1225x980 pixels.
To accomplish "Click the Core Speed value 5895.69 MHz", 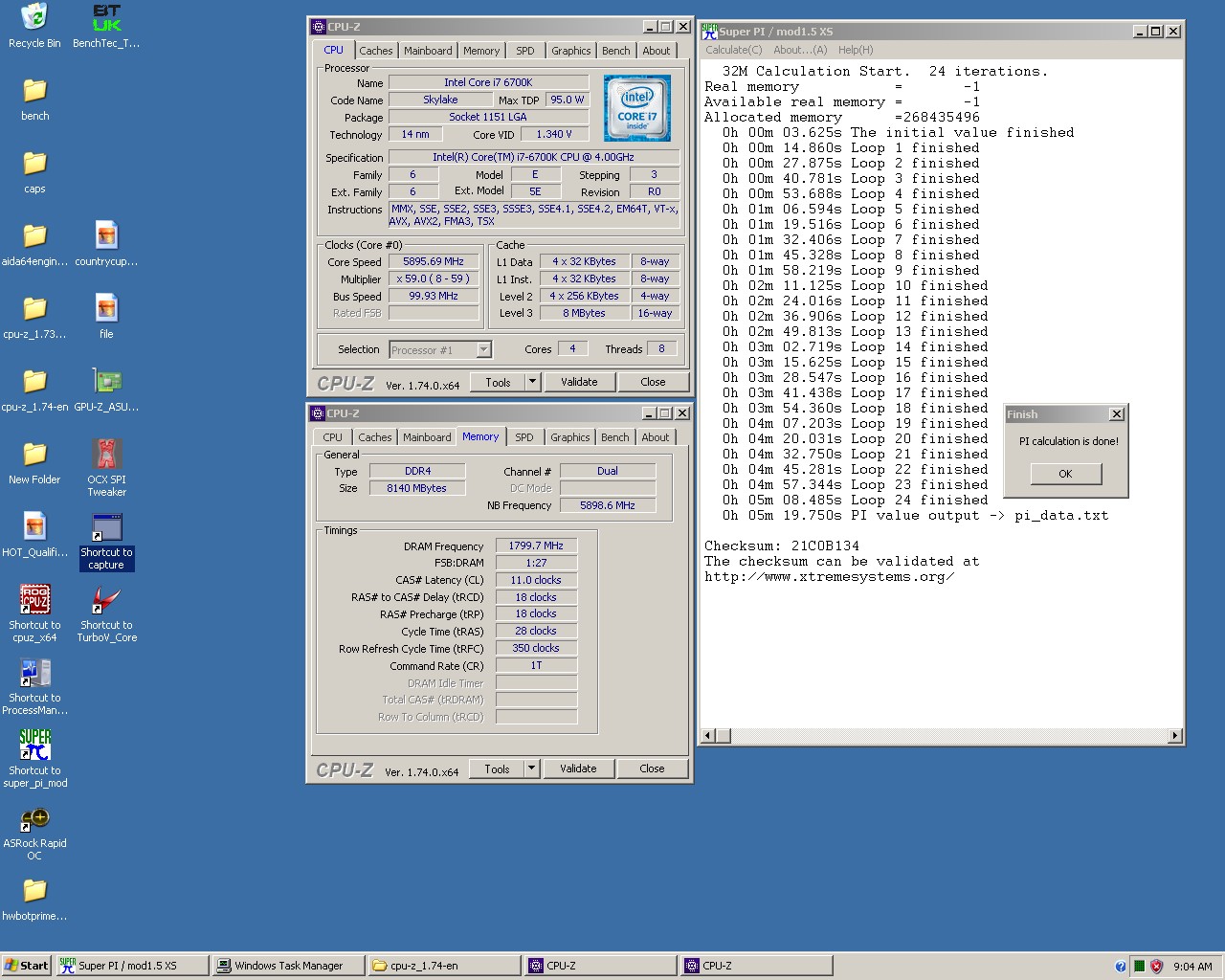I will click(434, 261).
